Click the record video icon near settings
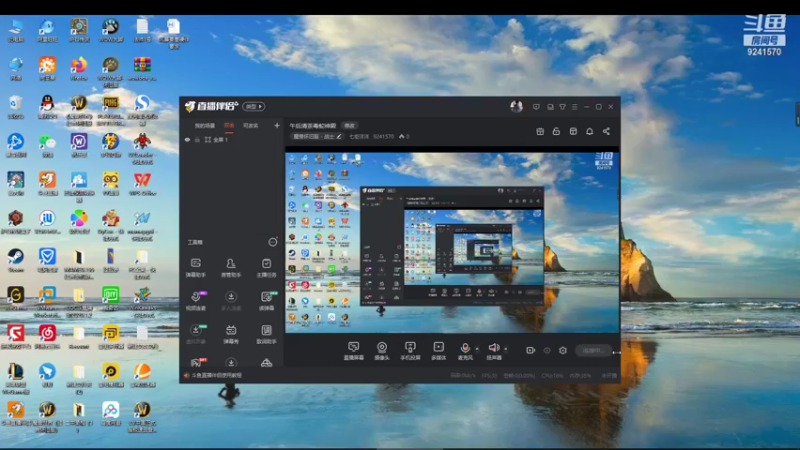This screenshot has width=800, height=450. (531, 351)
